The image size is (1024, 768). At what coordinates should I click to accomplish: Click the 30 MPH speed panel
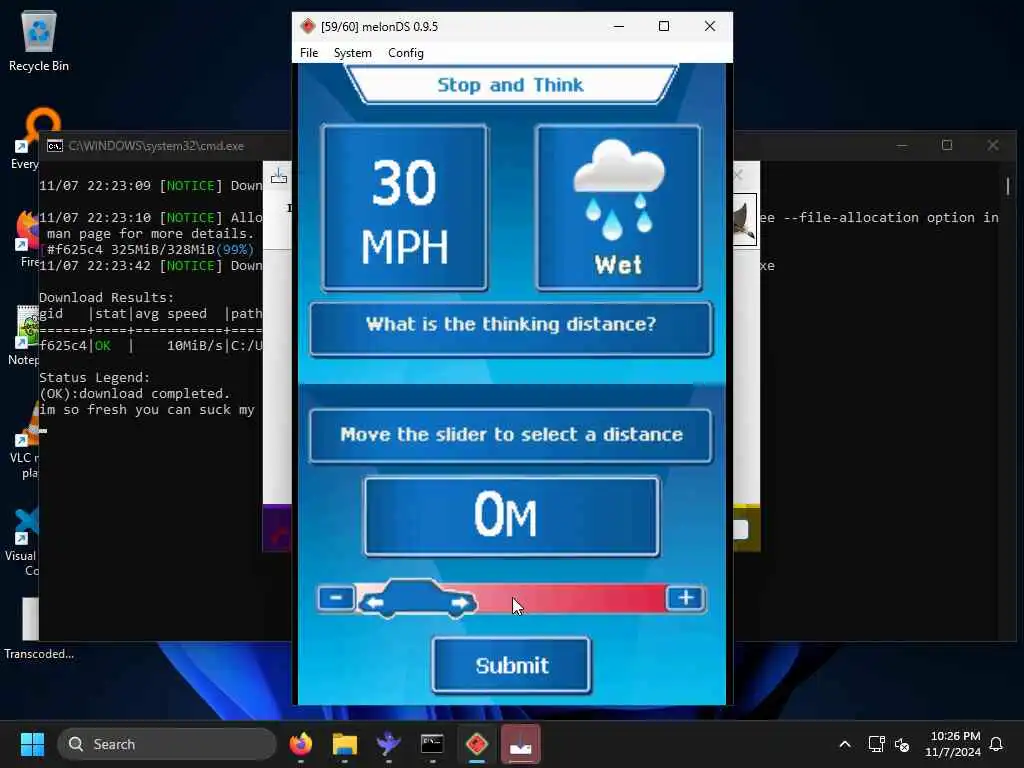(405, 208)
